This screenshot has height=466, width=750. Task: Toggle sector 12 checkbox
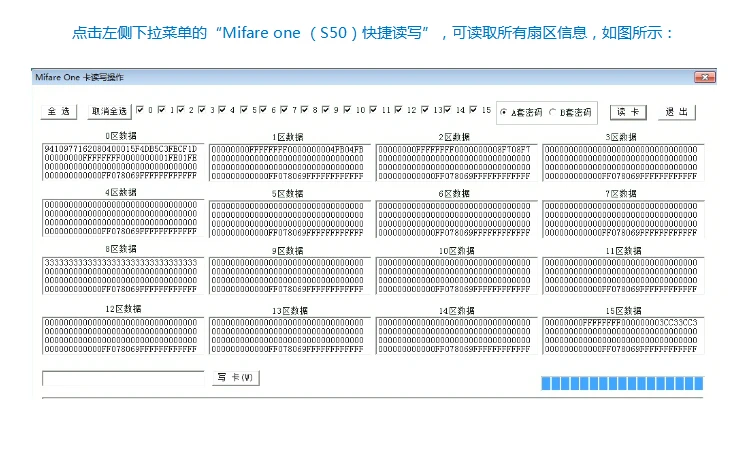coord(398,110)
